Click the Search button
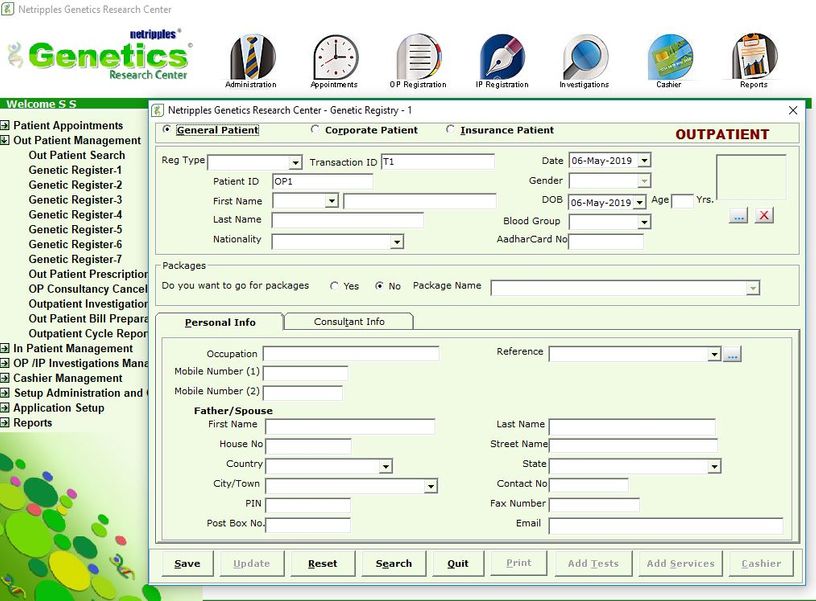 [x=394, y=564]
